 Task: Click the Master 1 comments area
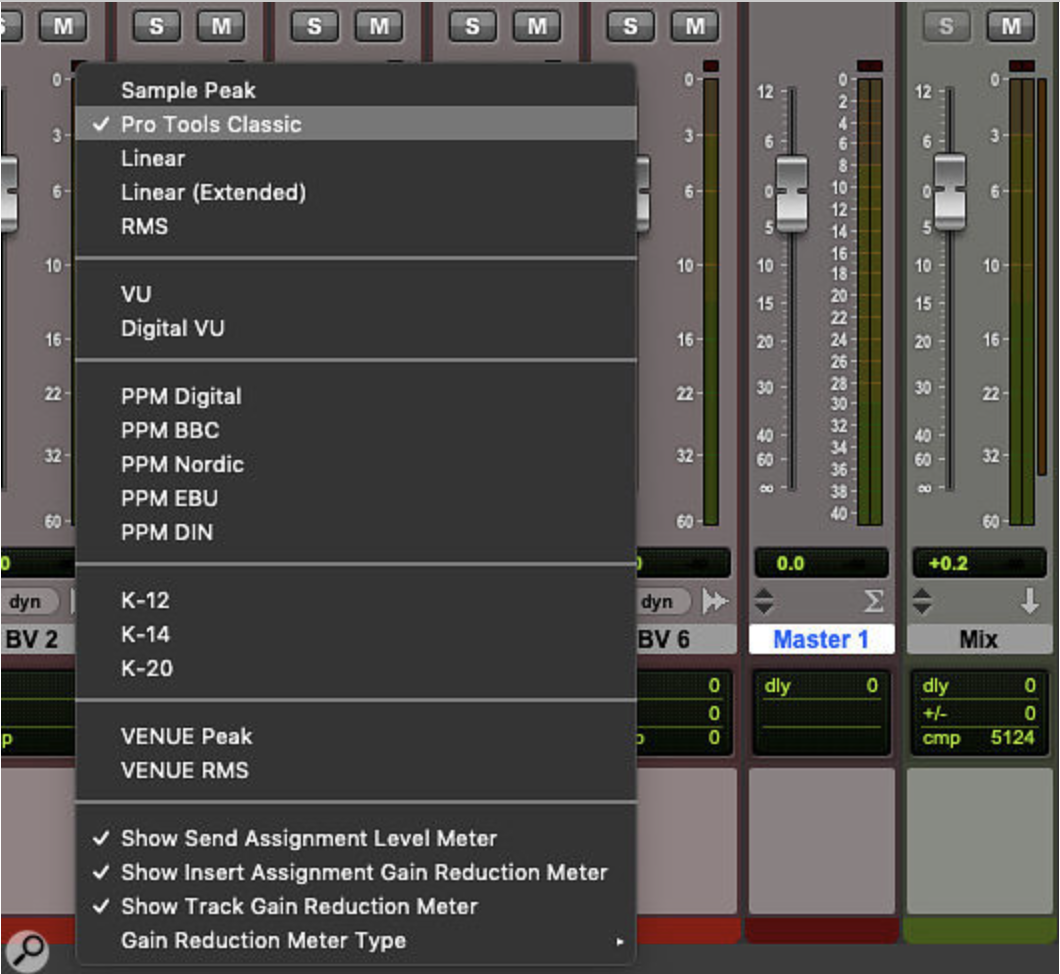click(821, 840)
